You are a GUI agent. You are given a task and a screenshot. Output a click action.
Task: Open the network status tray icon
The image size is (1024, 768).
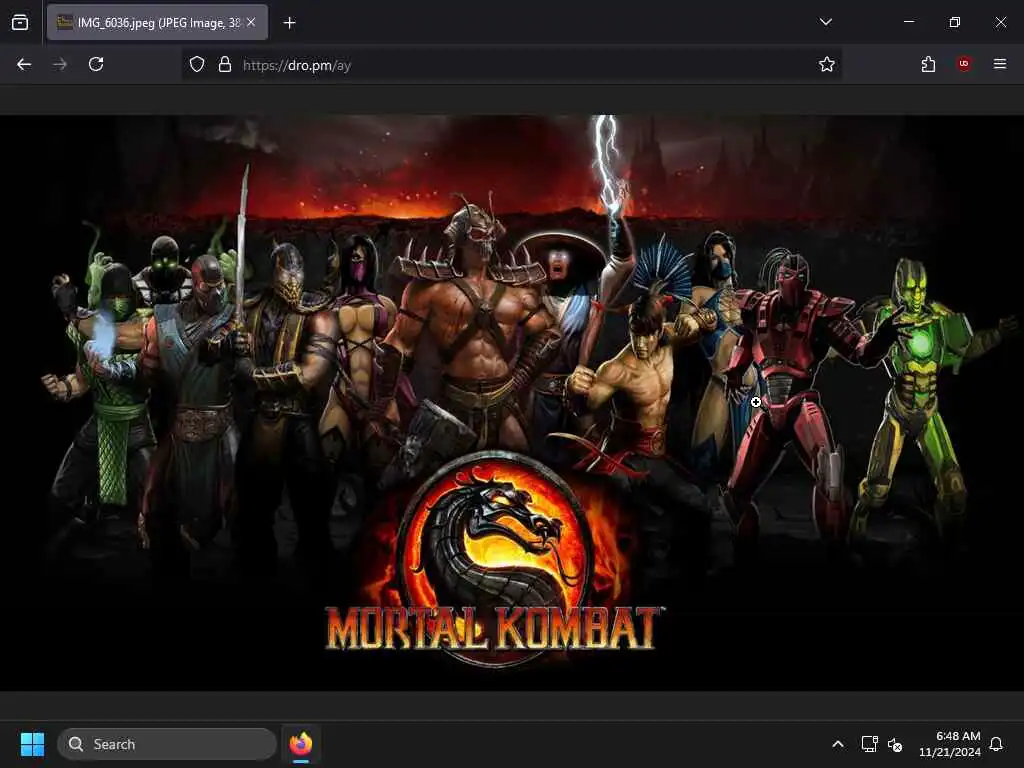(x=869, y=744)
